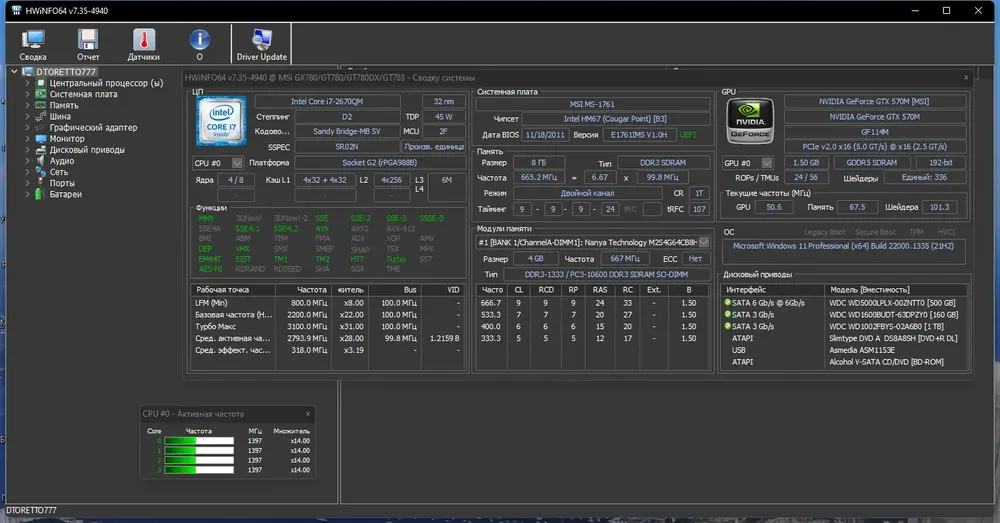Click the Core 3 frequency bar
Image resolution: width=1000 pixels, height=523 pixels.
click(x=199, y=470)
